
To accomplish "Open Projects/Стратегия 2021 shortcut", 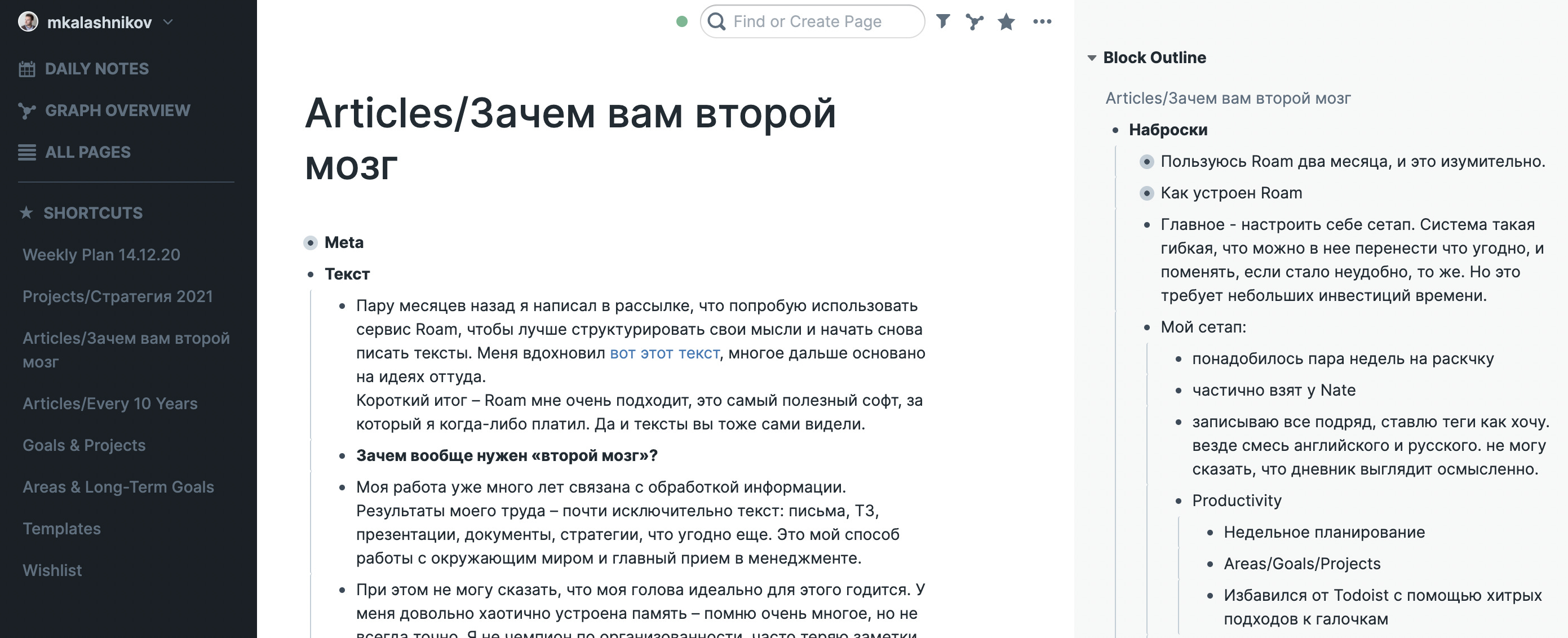I will (117, 296).
